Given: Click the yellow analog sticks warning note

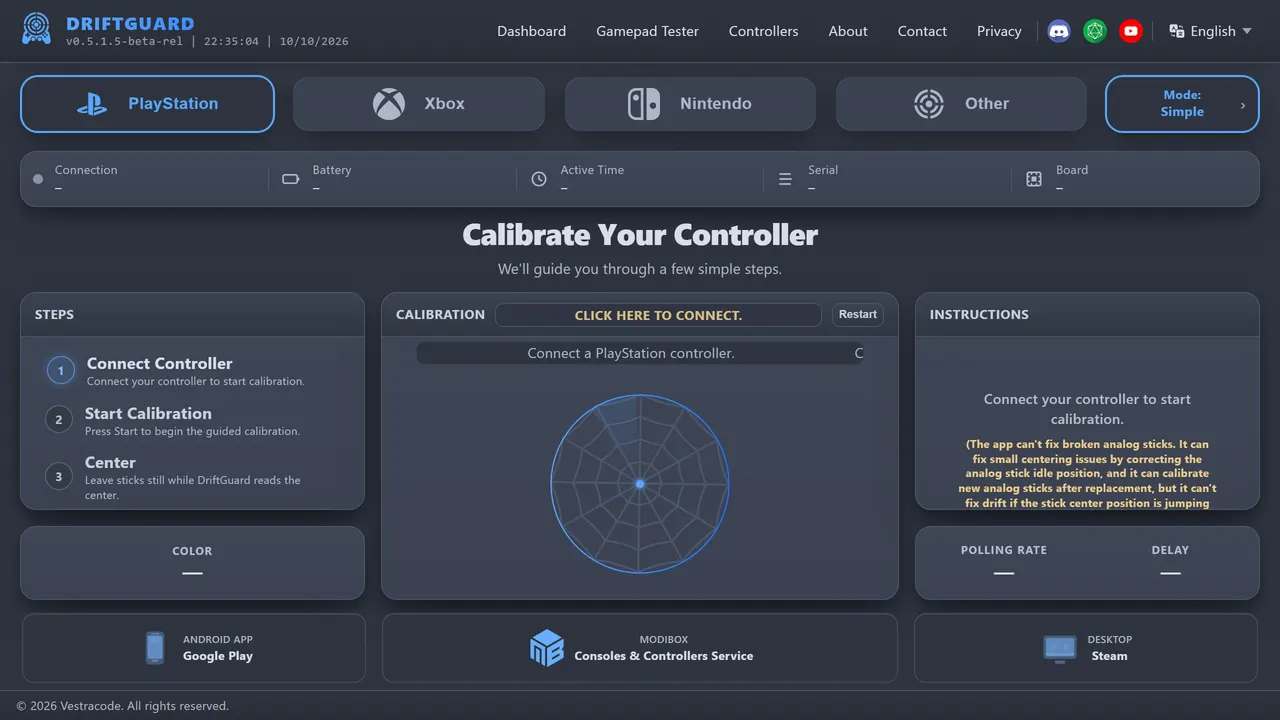Looking at the screenshot, I should point(1087,474).
